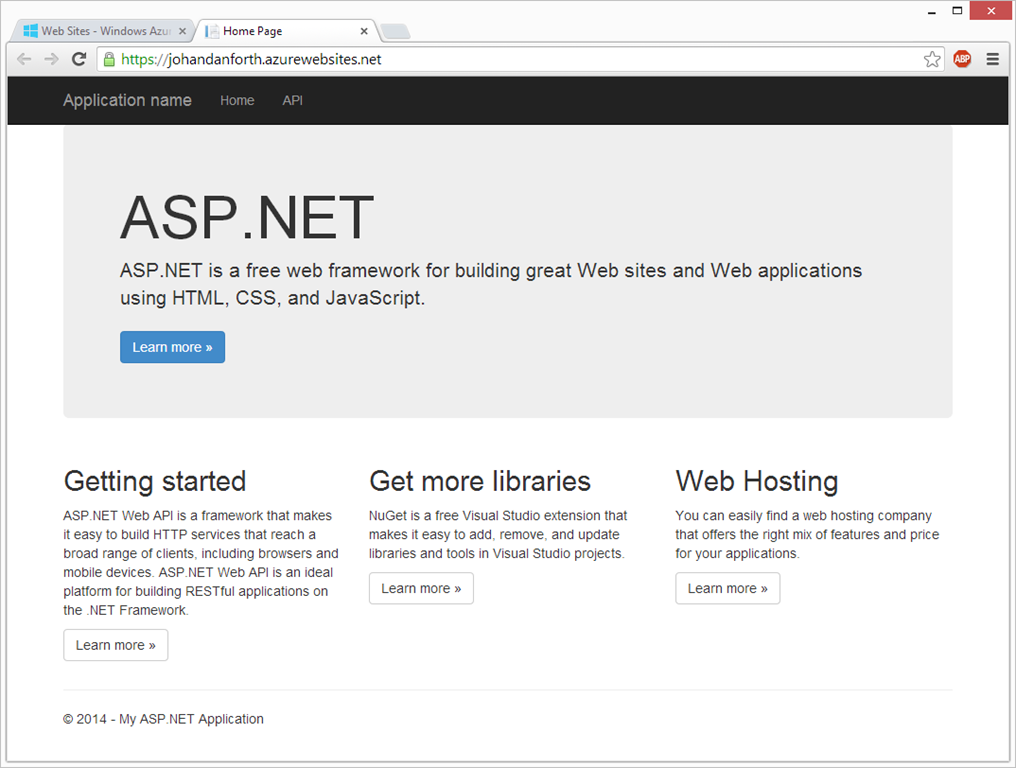Click the Application name brand link
The height and width of the screenshot is (768, 1016).
[127, 100]
